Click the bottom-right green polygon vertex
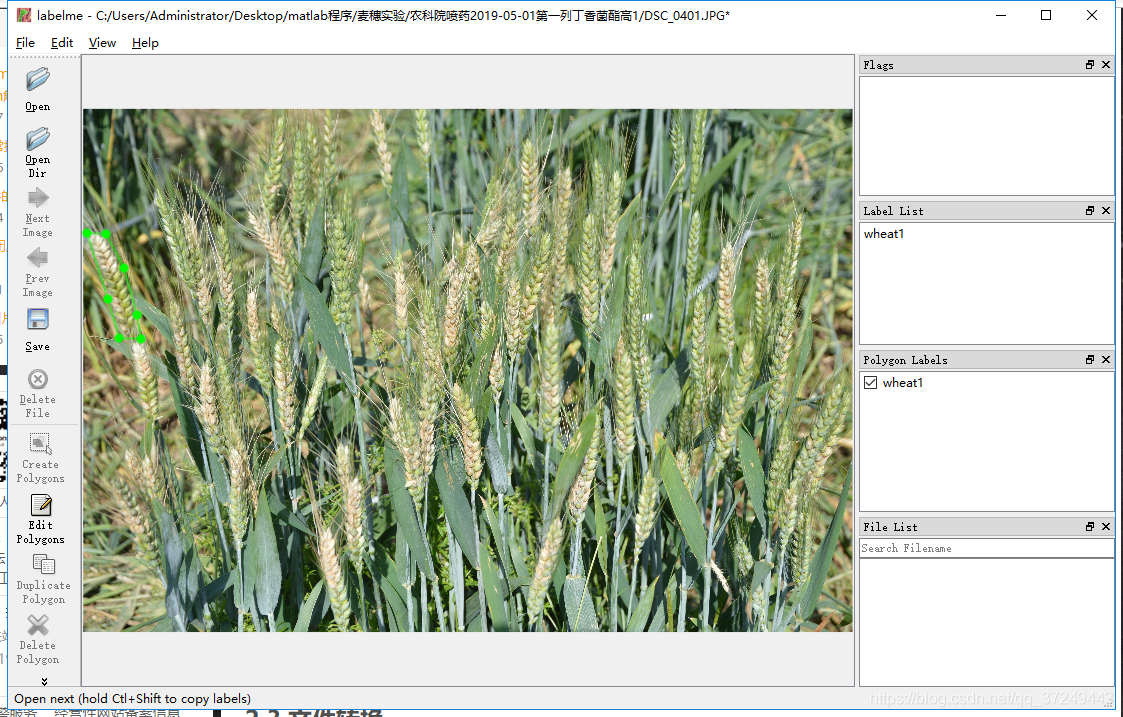Viewport: 1123px width, 717px height. click(141, 339)
